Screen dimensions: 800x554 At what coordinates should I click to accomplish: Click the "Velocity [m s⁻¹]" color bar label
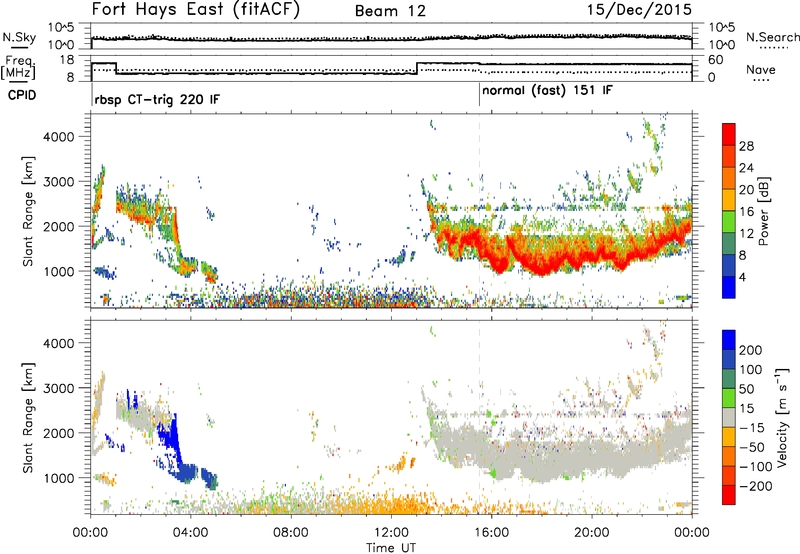click(781, 417)
